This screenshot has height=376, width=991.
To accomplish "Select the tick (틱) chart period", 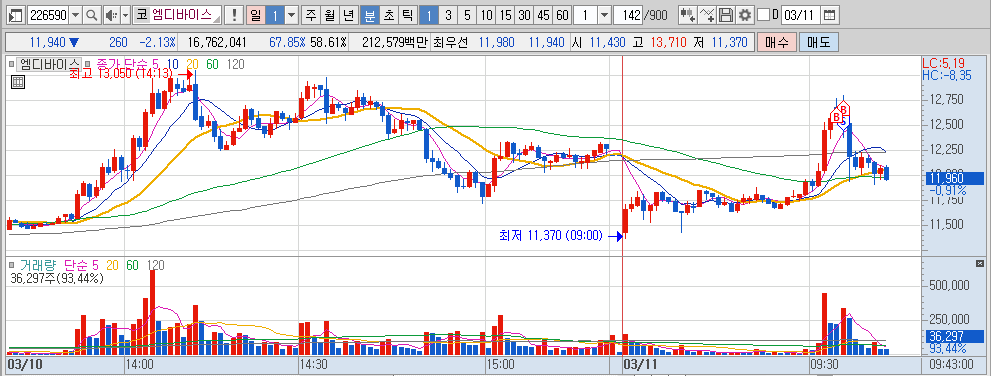I will point(408,15).
